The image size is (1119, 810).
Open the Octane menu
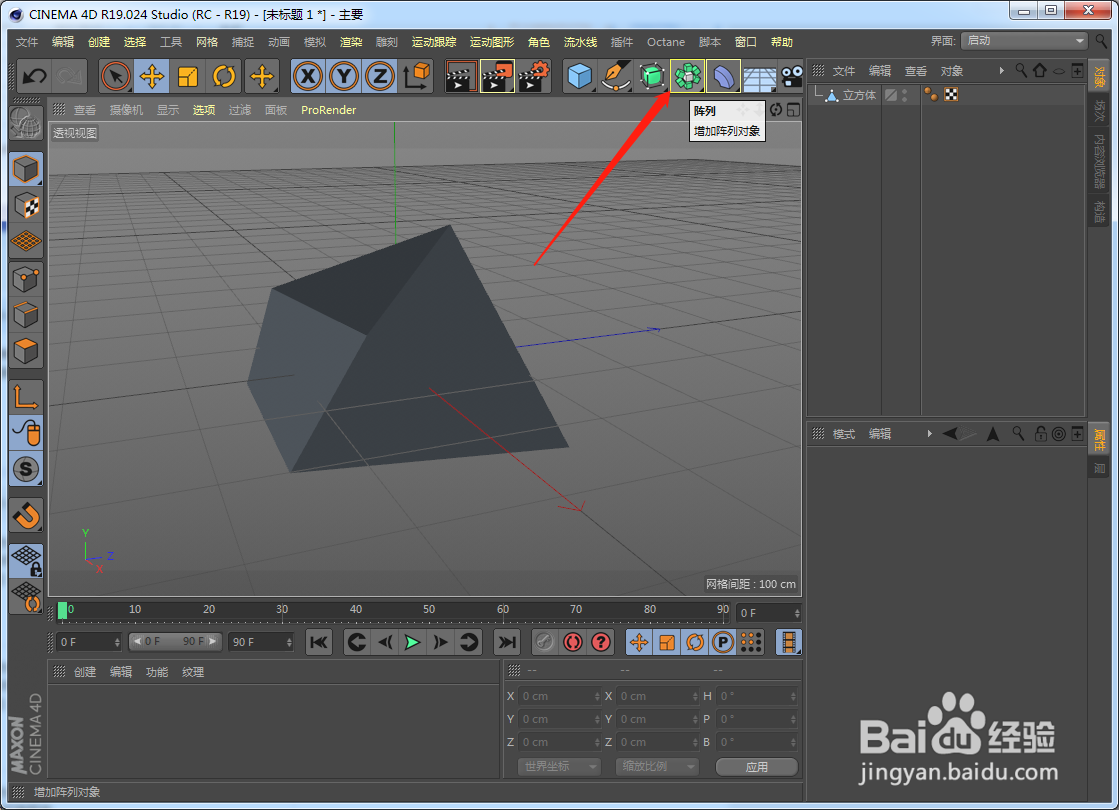point(666,42)
